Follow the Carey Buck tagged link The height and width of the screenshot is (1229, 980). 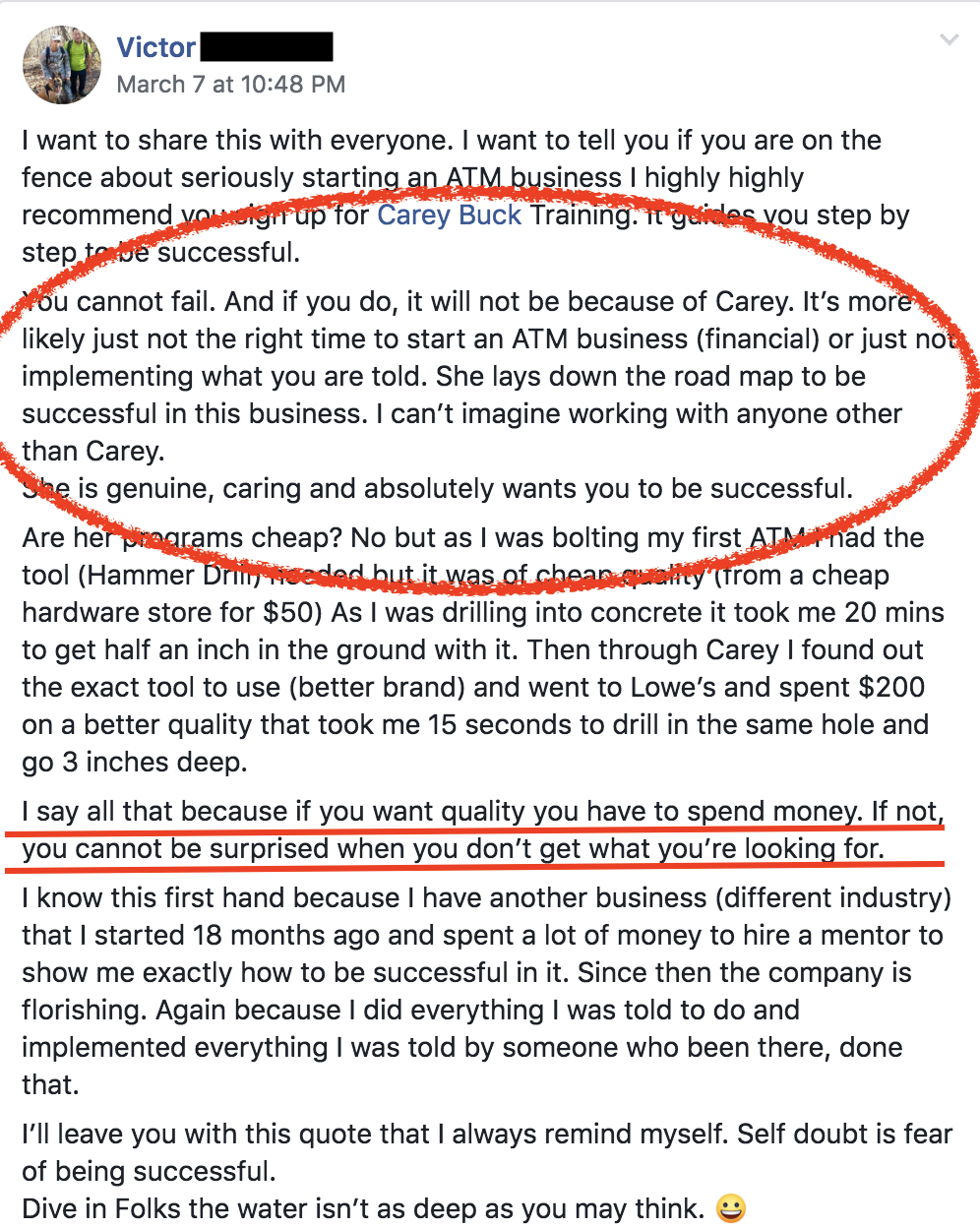click(x=450, y=215)
